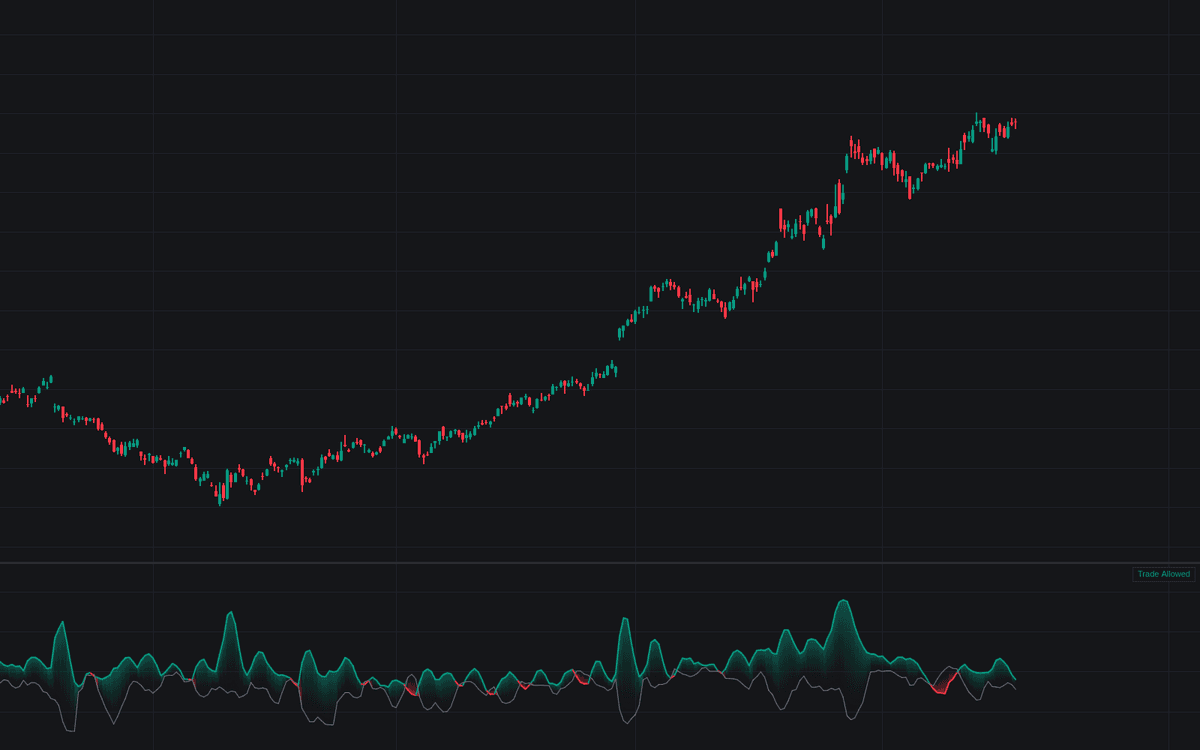Click the lowest candlestick of the downtrend
Viewport: 1200px width, 750px height.
[x=220, y=493]
